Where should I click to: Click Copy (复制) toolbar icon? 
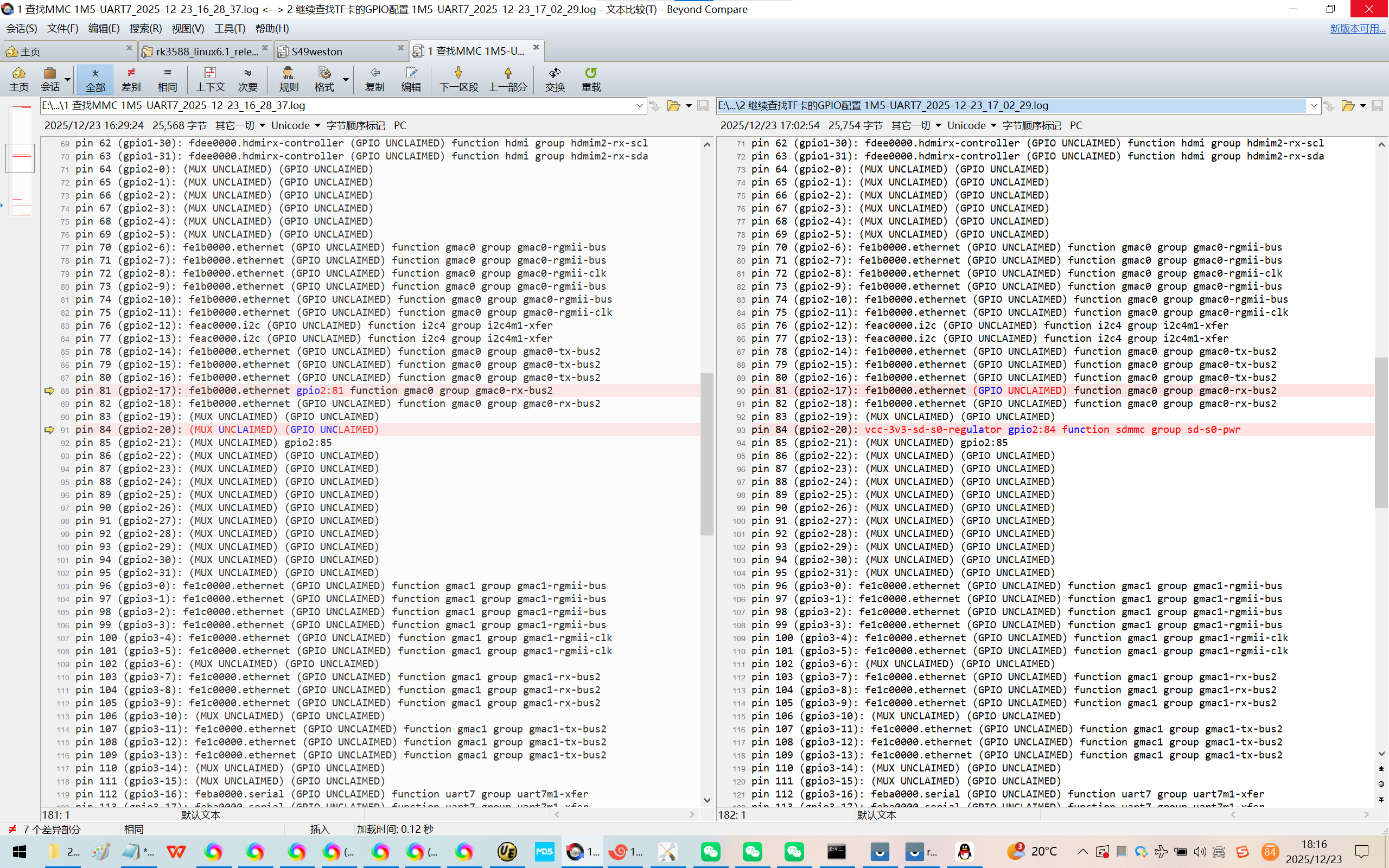pos(374,79)
